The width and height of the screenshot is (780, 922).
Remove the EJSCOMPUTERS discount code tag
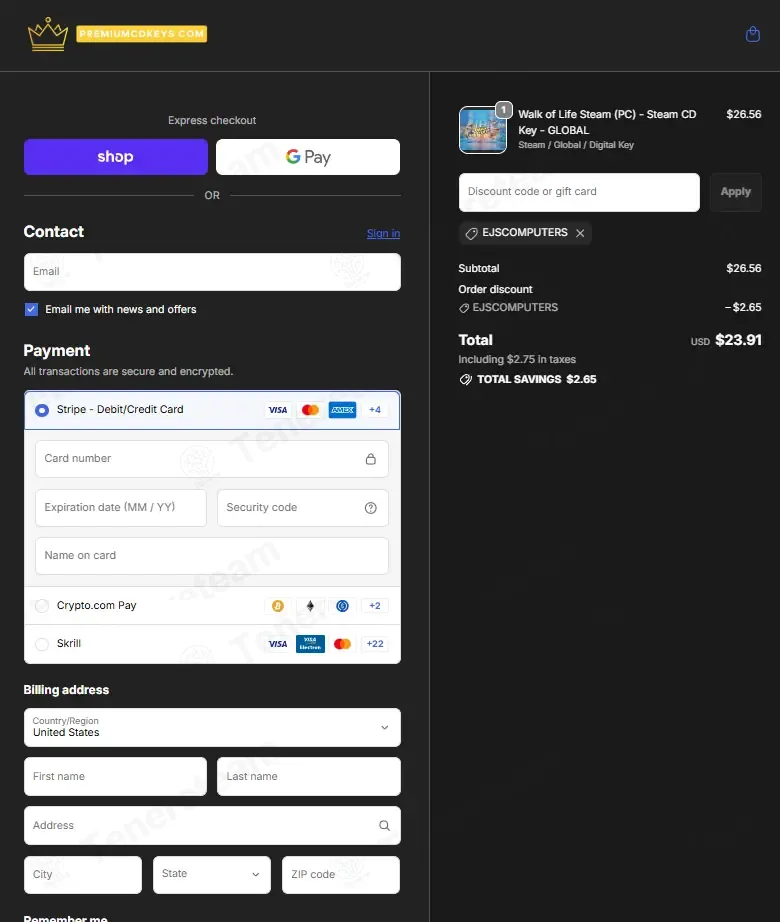point(580,233)
